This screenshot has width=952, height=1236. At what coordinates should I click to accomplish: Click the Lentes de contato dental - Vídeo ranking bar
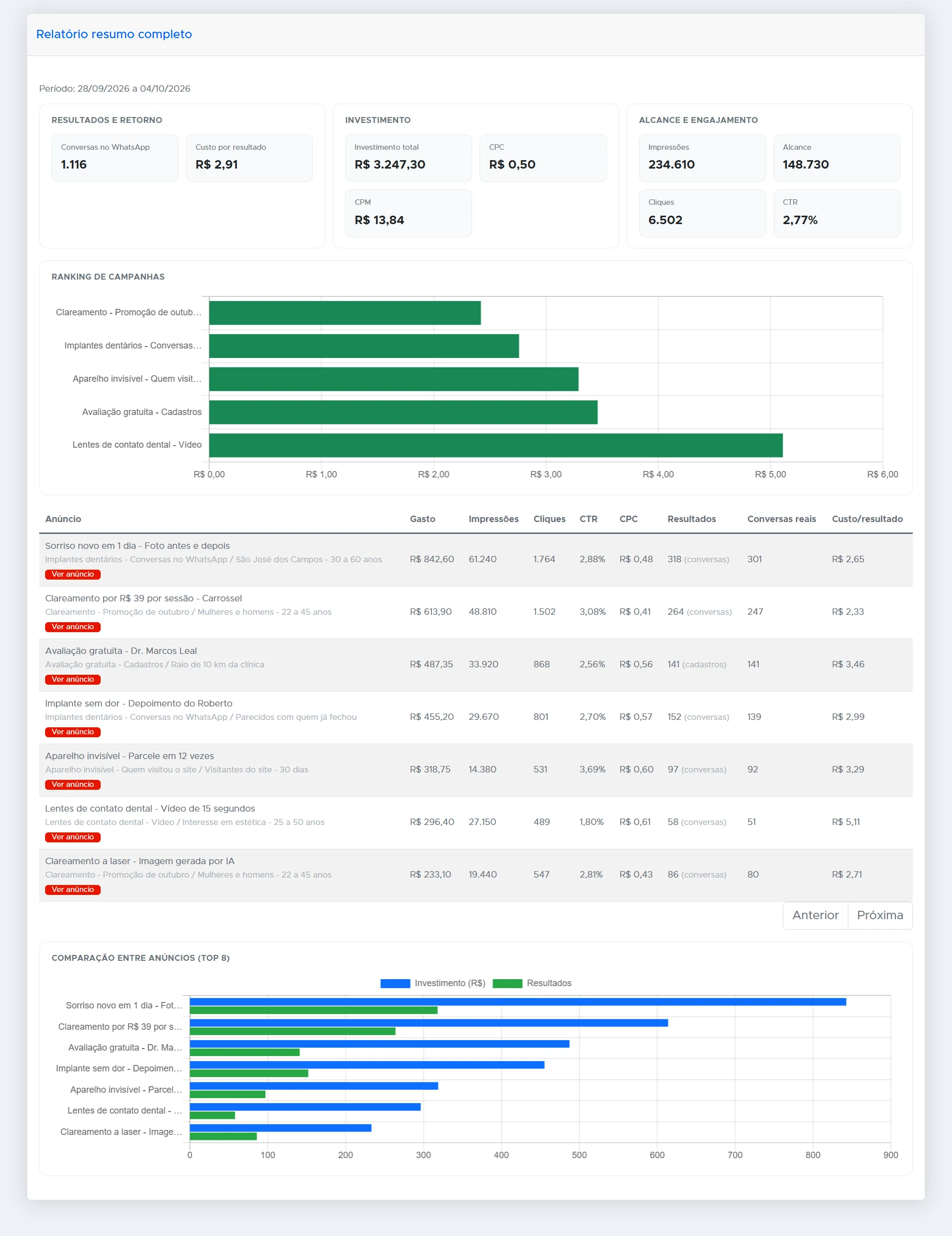click(496, 445)
